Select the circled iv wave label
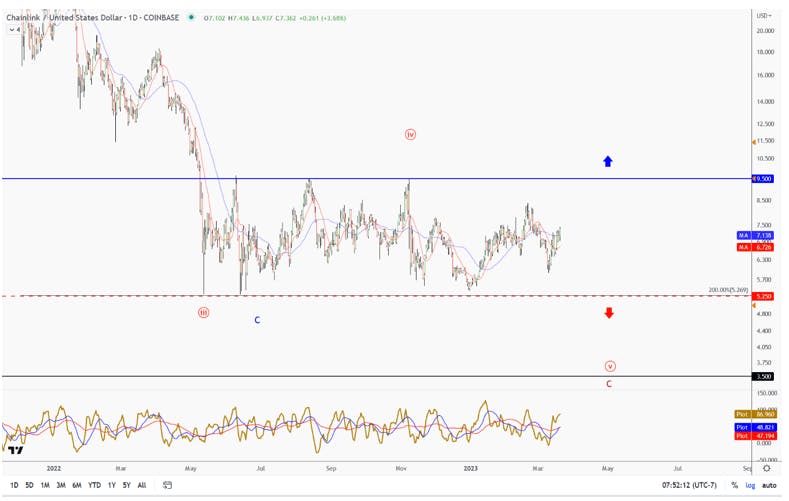This screenshot has height=501, width=789. tap(411, 135)
